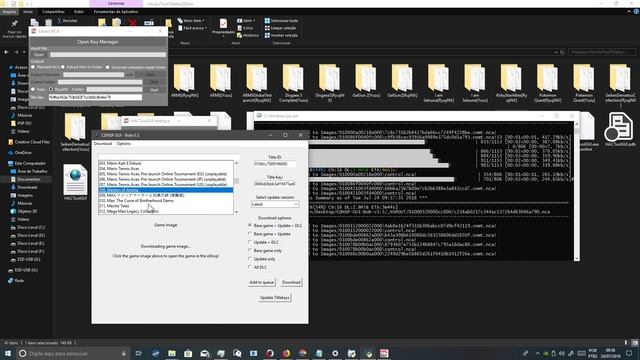The image size is (640, 360).
Task: Select Base game only option
Action: (x=264, y=251)
